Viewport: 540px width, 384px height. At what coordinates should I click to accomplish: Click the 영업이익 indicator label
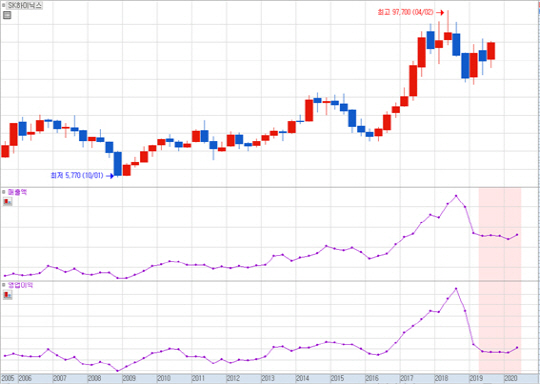click(20, 285)
